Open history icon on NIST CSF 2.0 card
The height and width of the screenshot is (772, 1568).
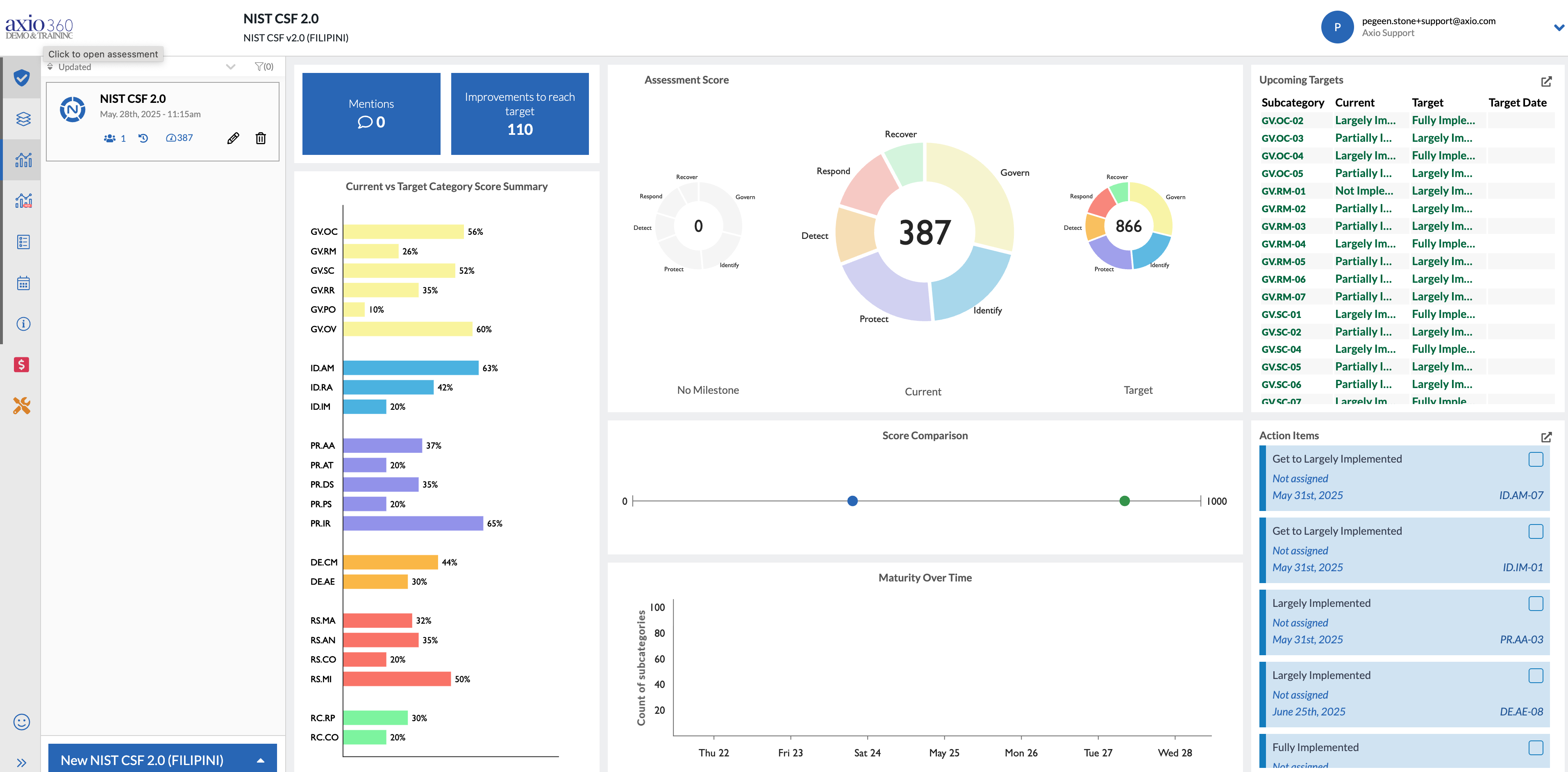[143, 138]
